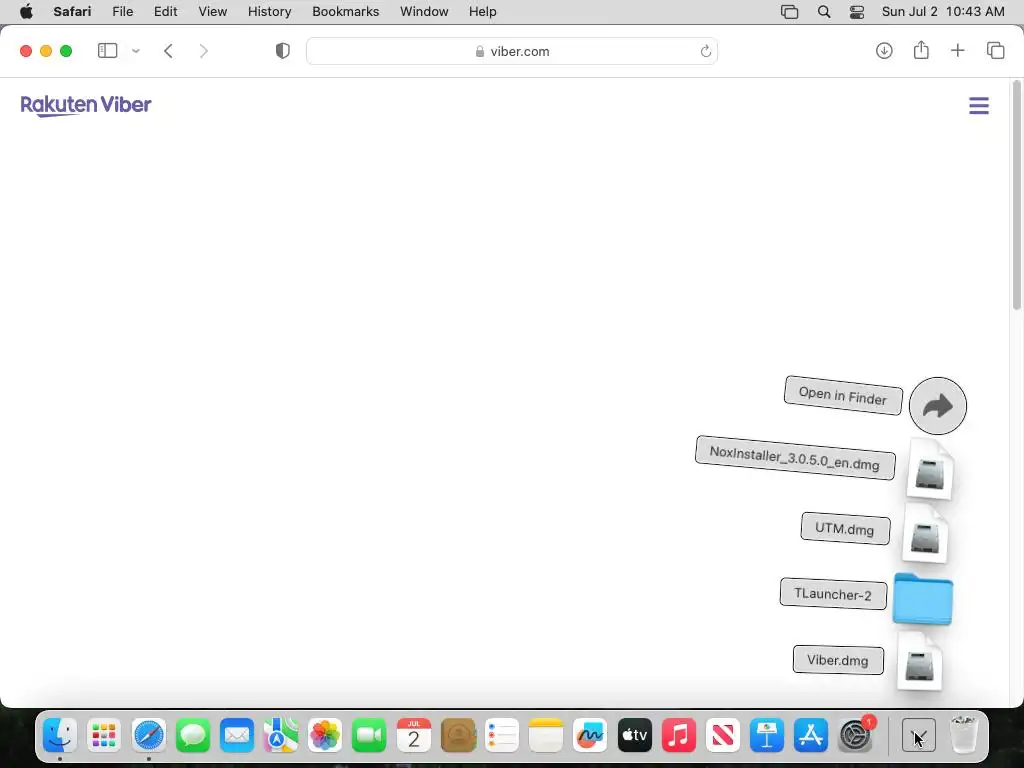Open the Bookmarks menu
Image resolution: width=1024 pixels, height=768 pixels.
[x=345, y=12]
